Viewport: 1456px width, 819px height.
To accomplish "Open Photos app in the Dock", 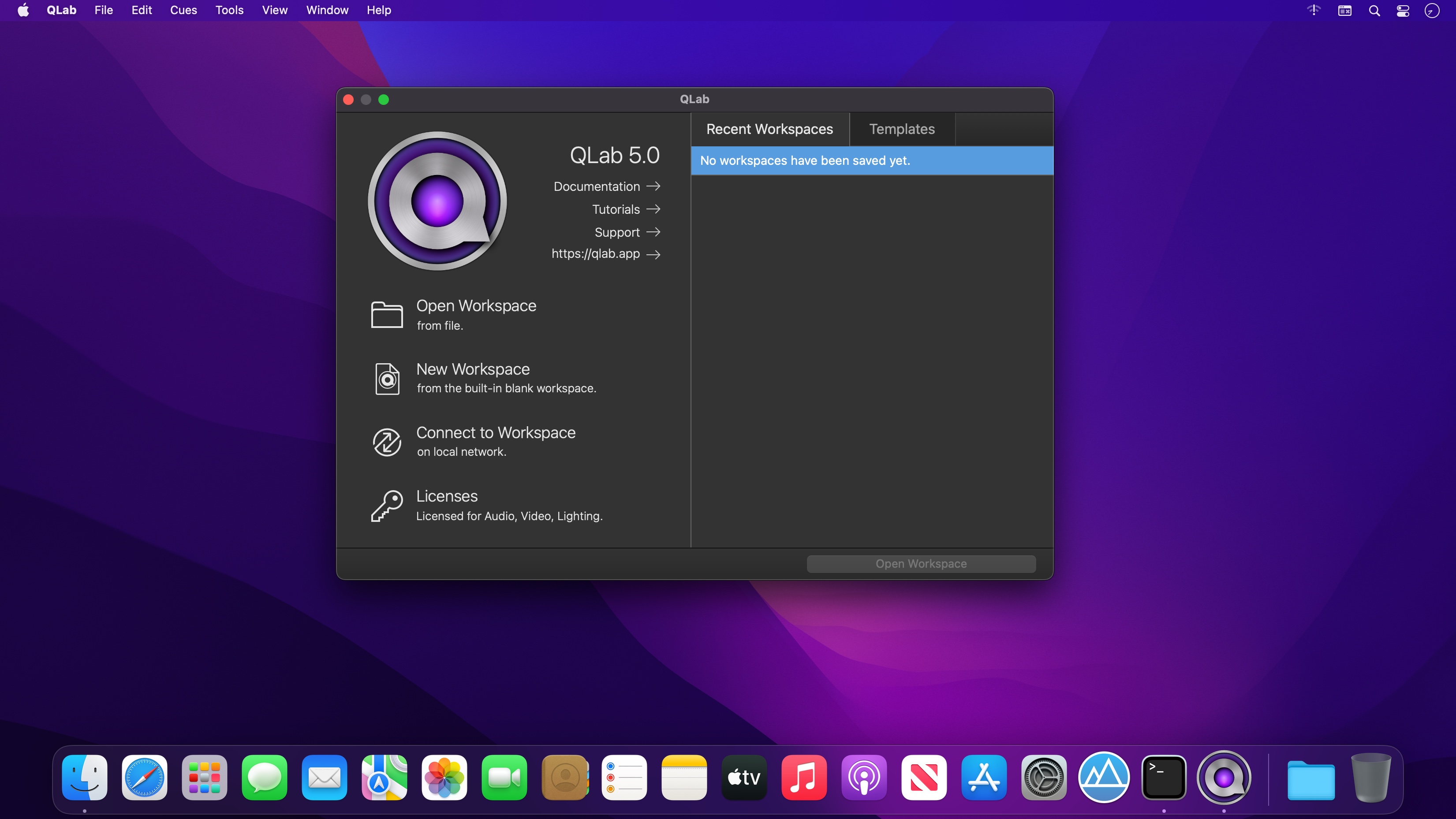I will pyautogui.click(x=444, y=777).
